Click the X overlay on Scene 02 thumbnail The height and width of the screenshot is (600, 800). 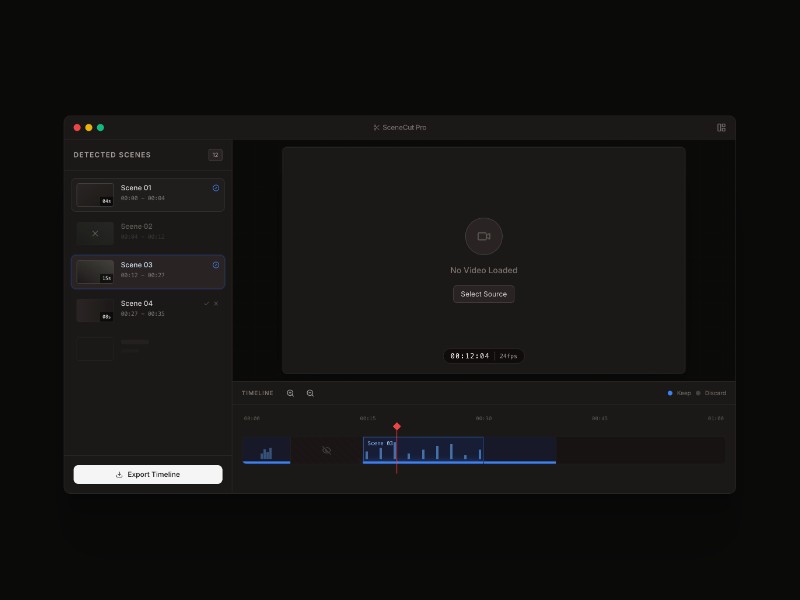click(95, 233)
